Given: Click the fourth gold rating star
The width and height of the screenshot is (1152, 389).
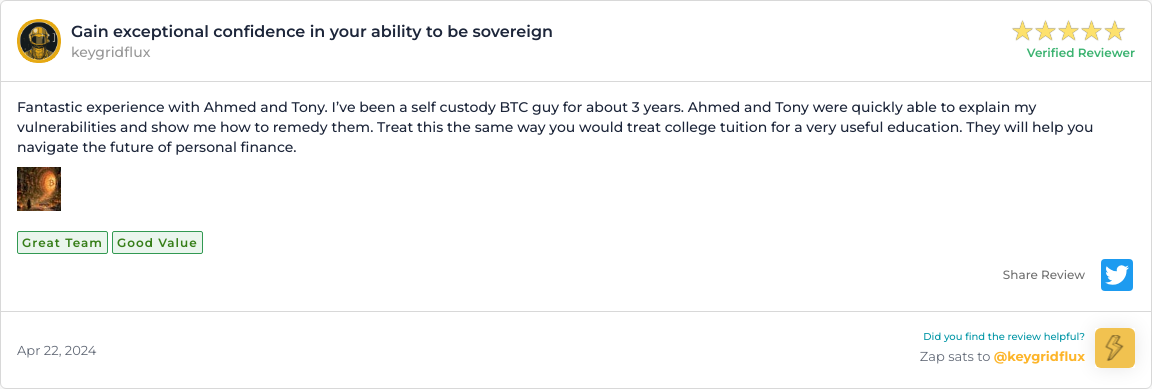Looking at the screenshot, I should coord(1092,31).
